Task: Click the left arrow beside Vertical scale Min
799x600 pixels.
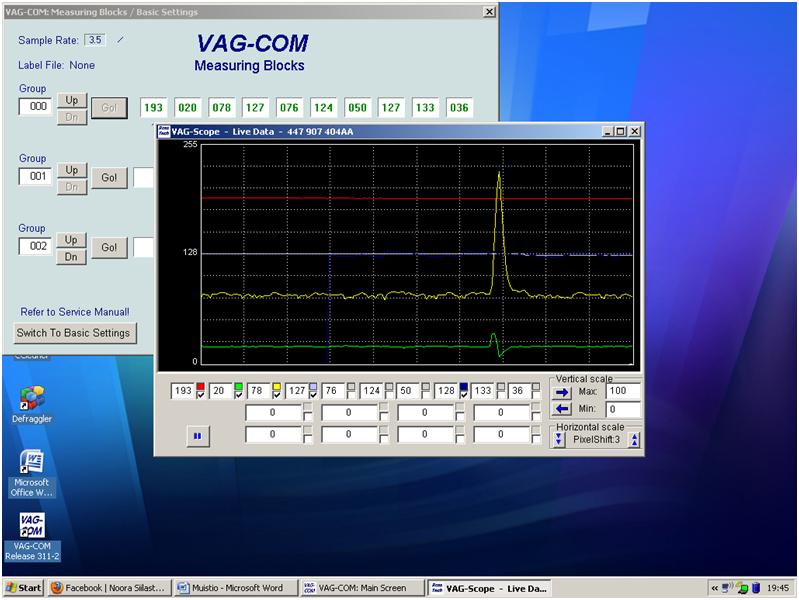Action: (x=562, y=409)
